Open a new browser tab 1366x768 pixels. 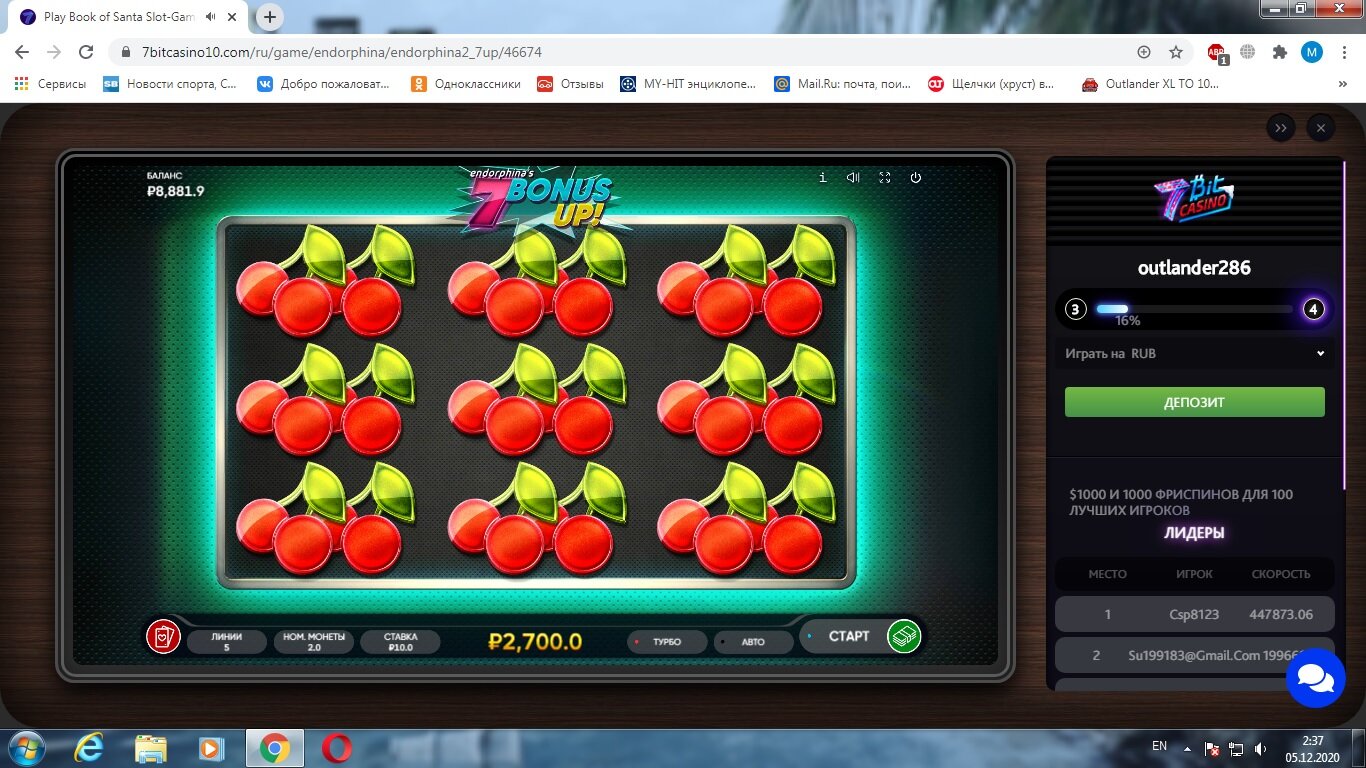[270, 17]
